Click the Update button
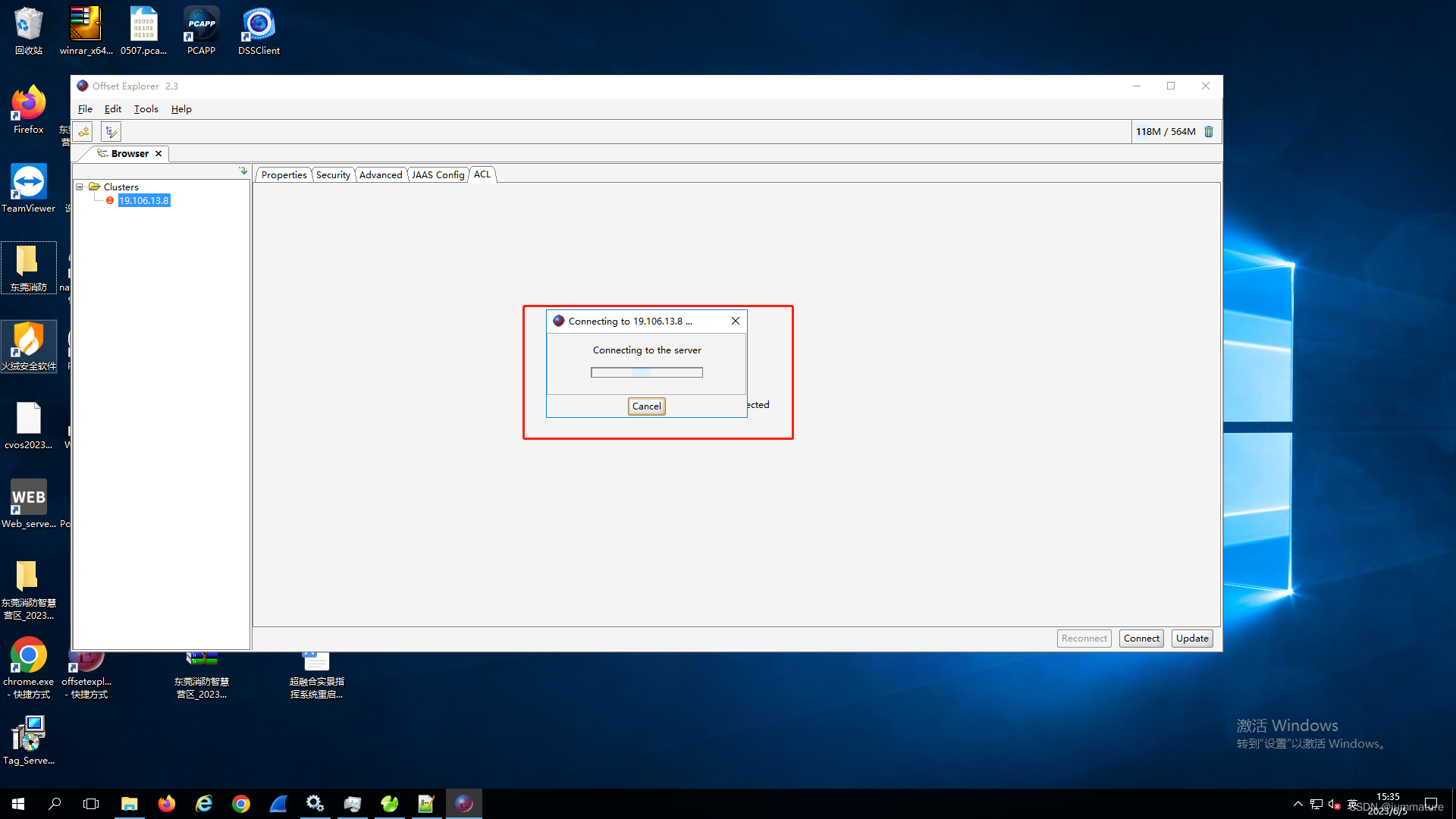 pyautogui.click(x=1192, y=639)
